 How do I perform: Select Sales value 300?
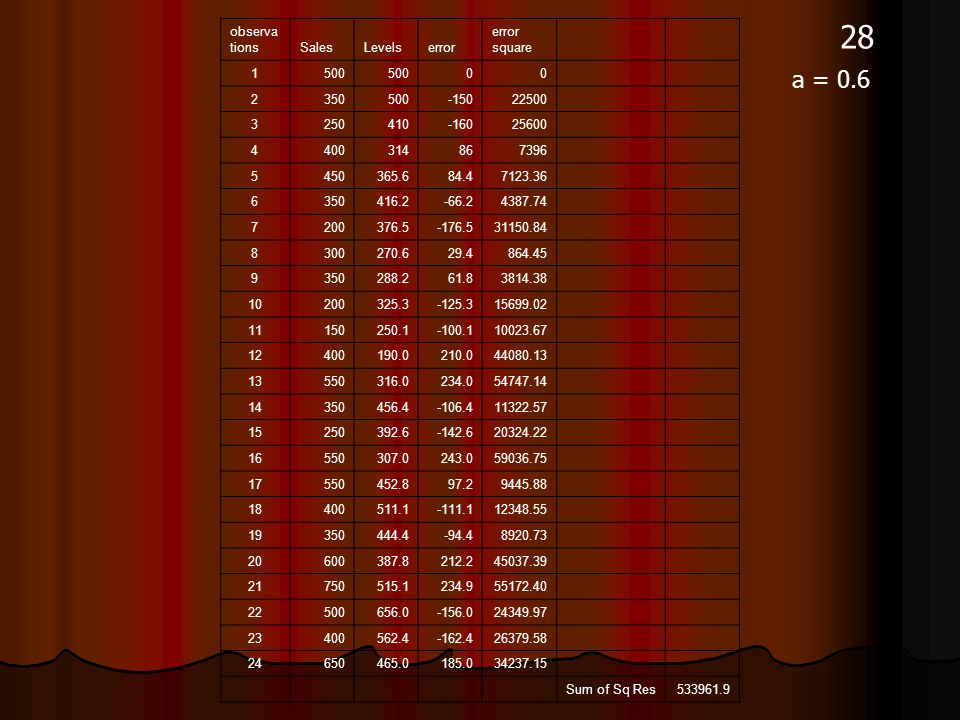(x=334, y=253)
